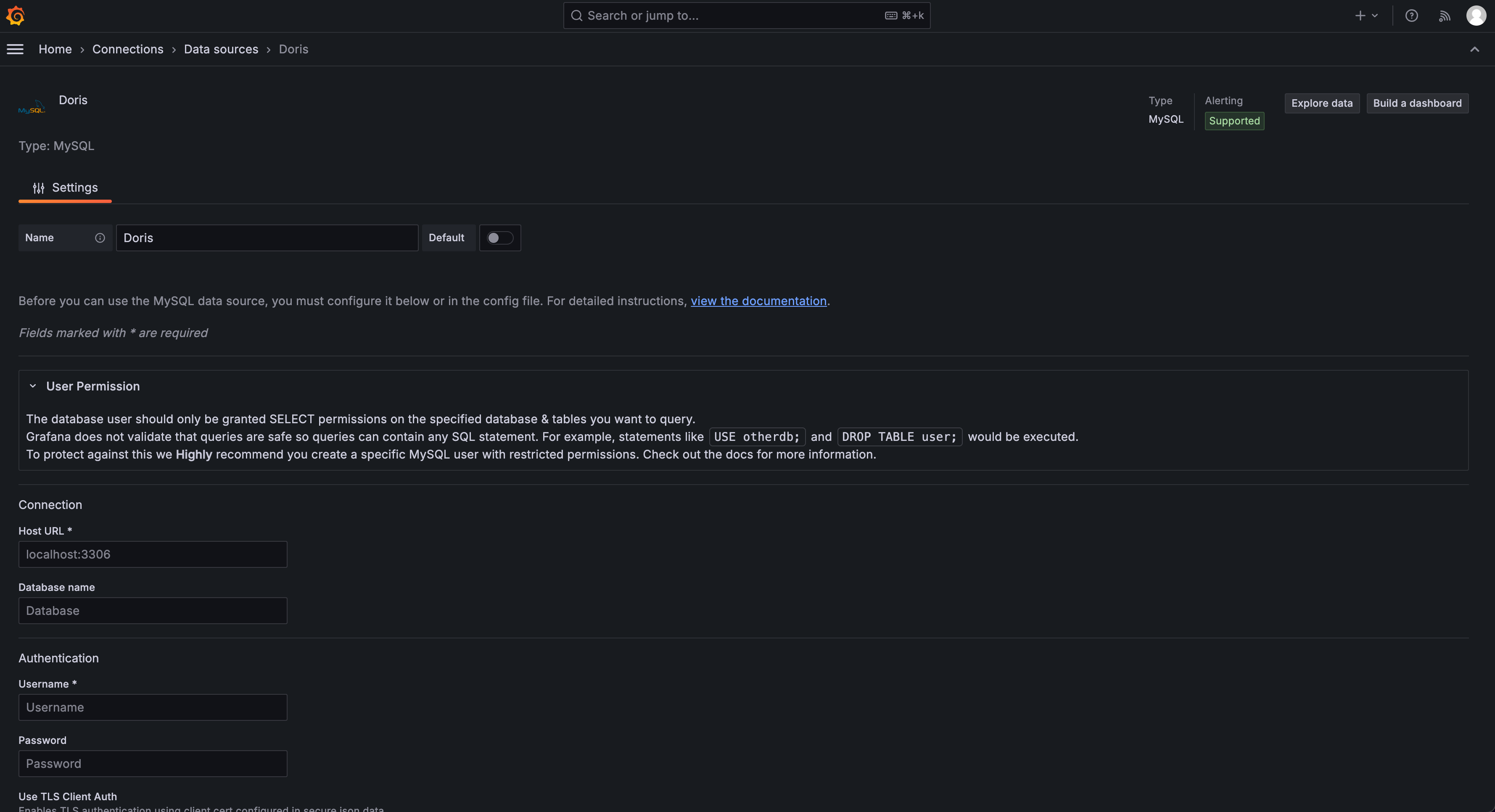This screenshot has width=1495, height=812.
Task: Click Build a dashboard button
Action: click(x=1417, y=103)
